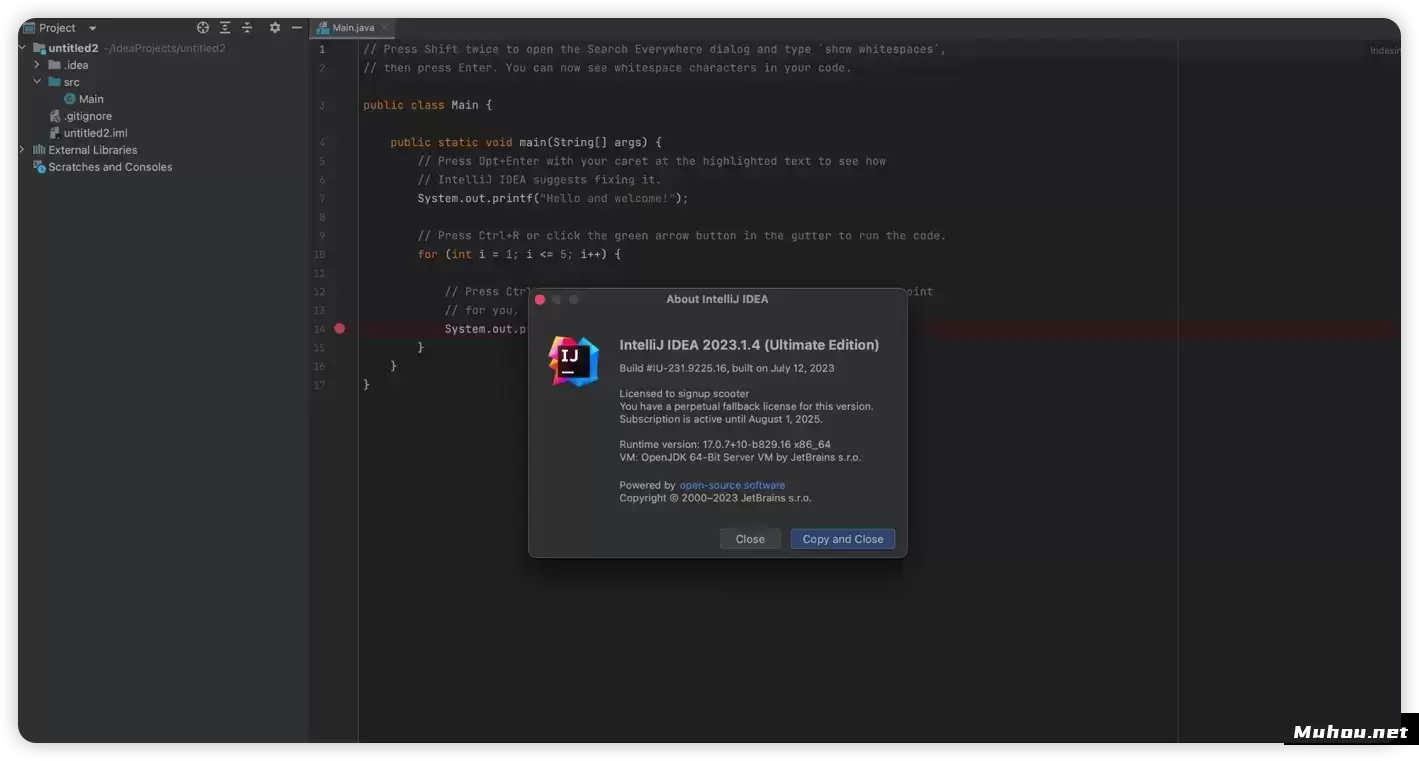Screen dimensions: 1419x761
Task: Click the Project panel icon
Action: (28, 28)
